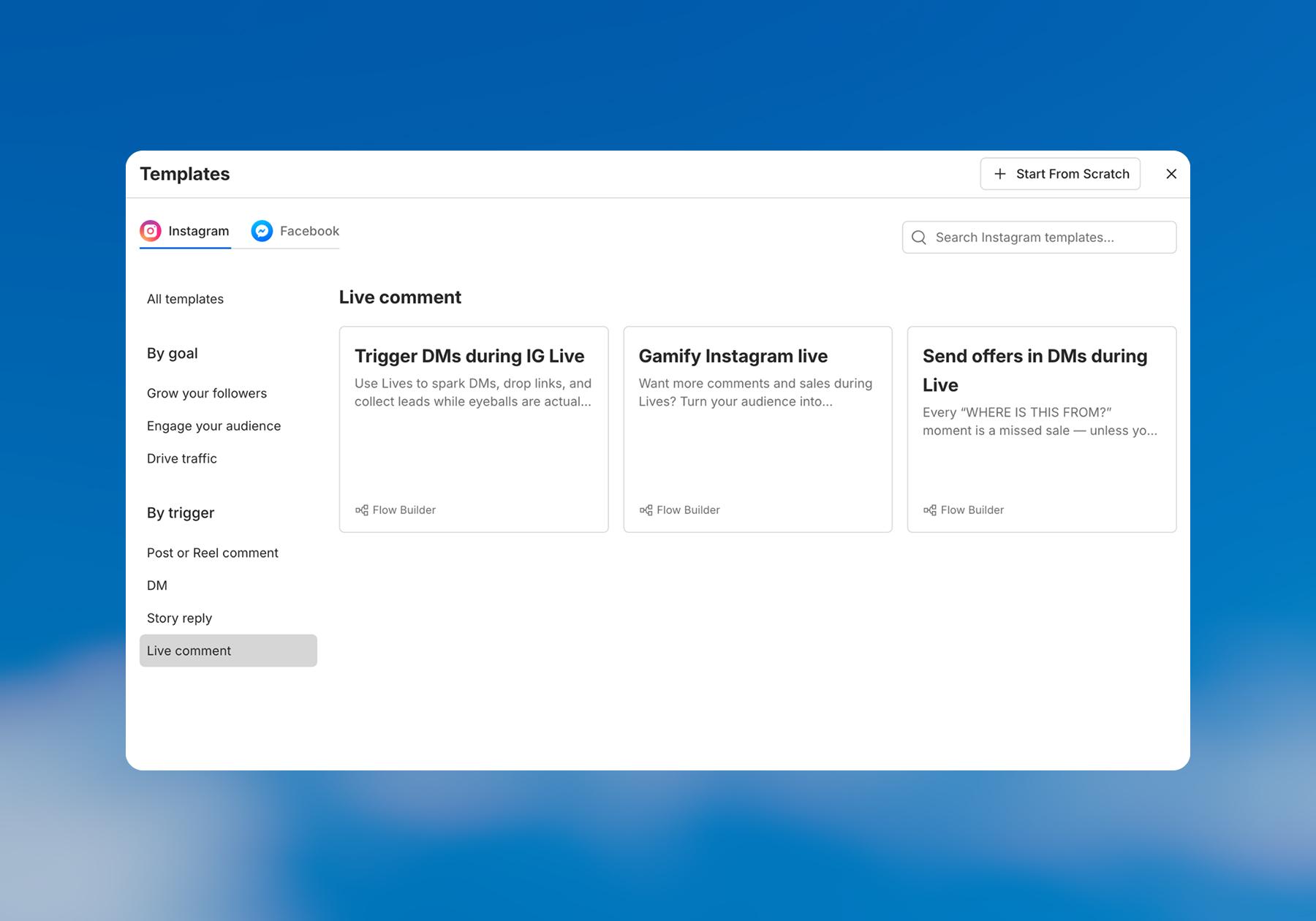Open Gamify Instagram live template
The height and width of the screenshot is (921, 1316).
[757, 429]
